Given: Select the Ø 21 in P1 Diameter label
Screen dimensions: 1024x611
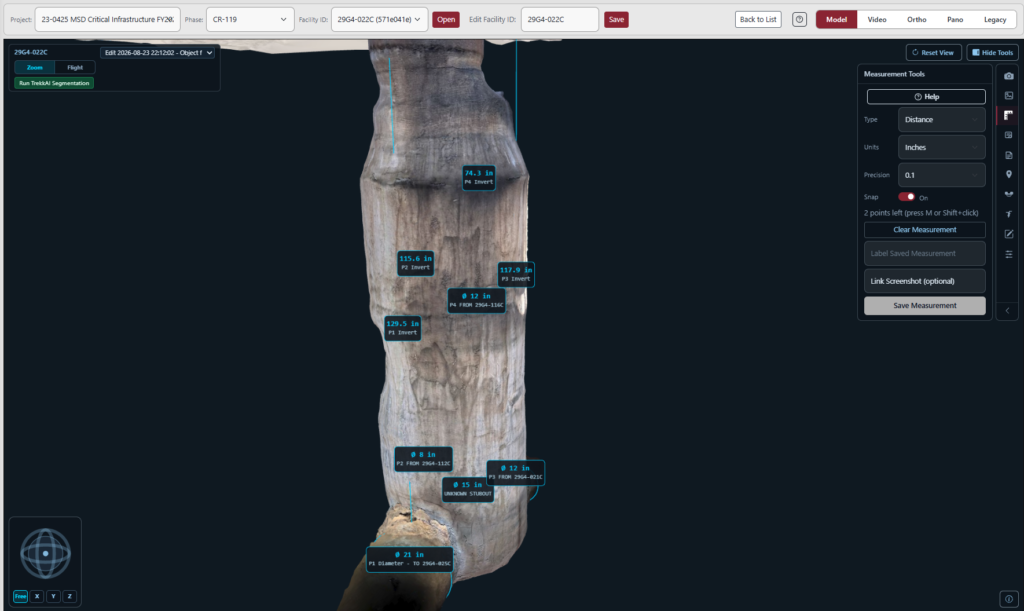Looking at the screenshot, I should click(x=409, y=559).
